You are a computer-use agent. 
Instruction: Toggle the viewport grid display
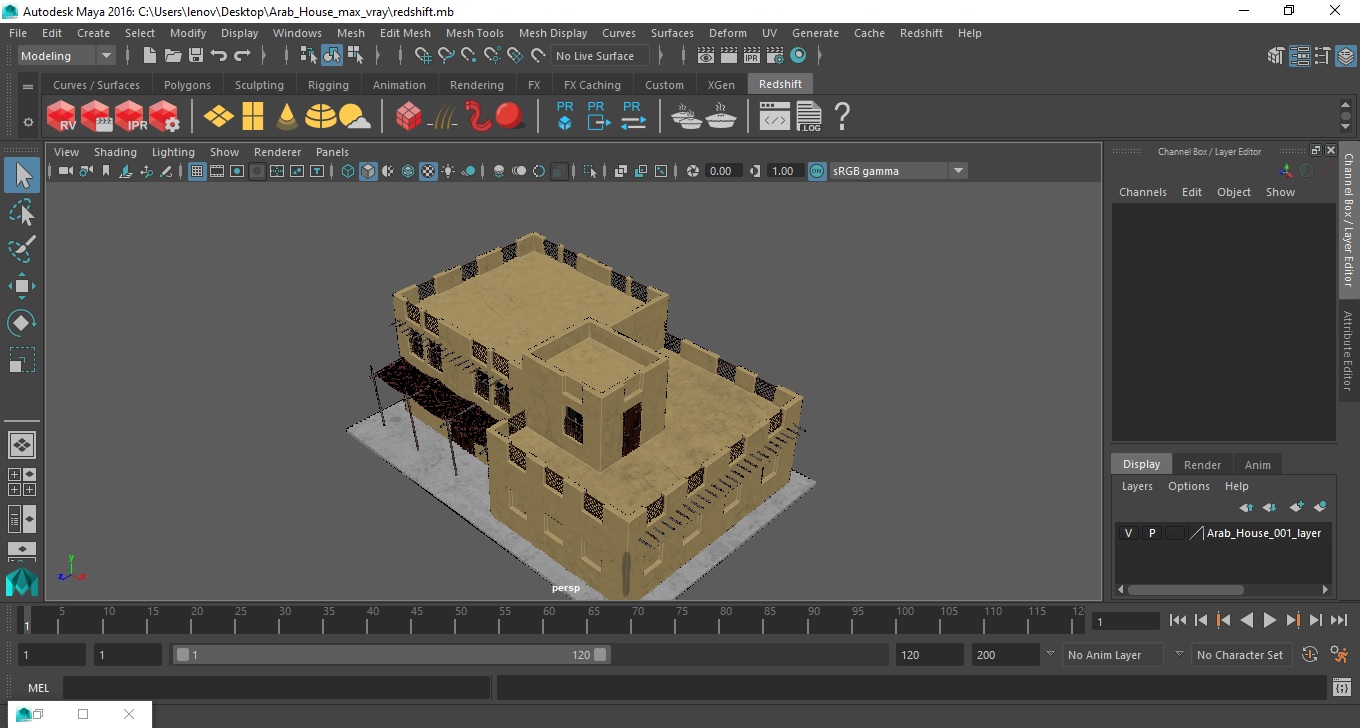point(197,171)
